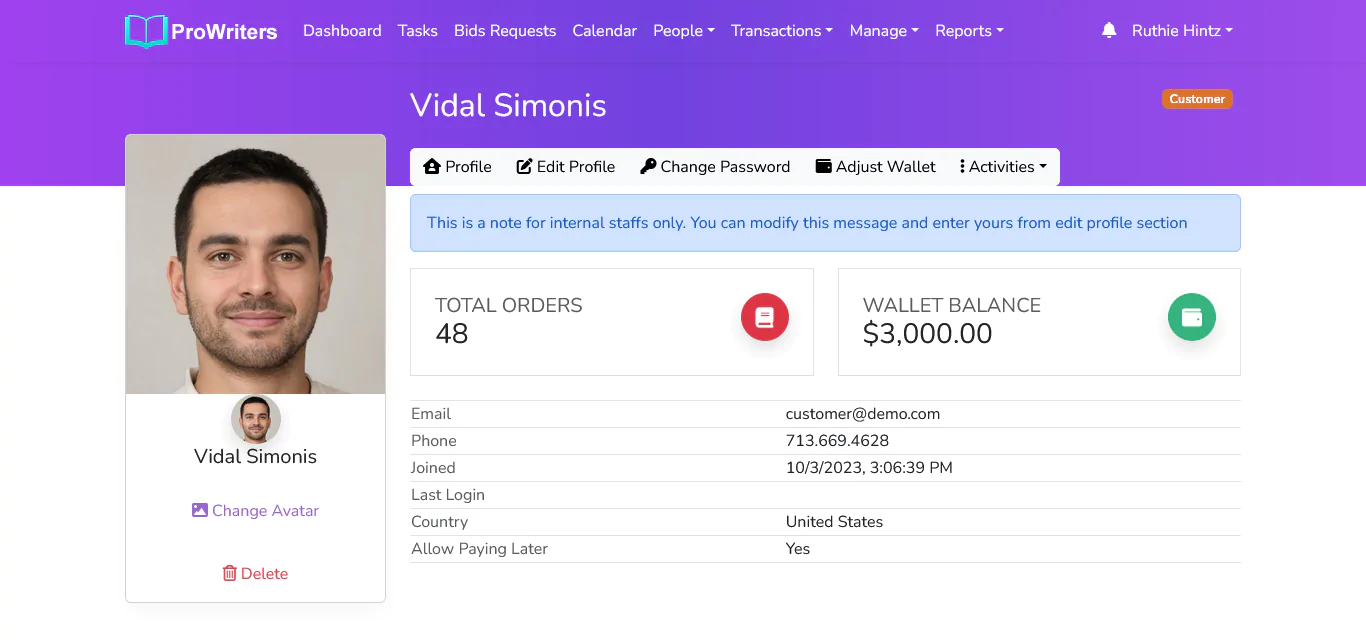
Task: Click the red Total Orders book icon
Action: [765, 318]
